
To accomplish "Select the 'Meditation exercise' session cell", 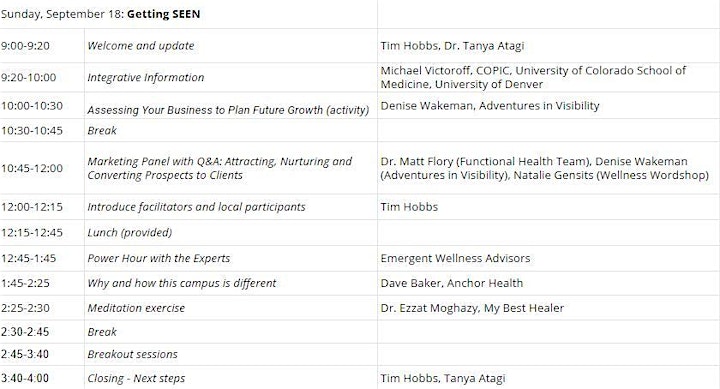I will pos(231,308).
